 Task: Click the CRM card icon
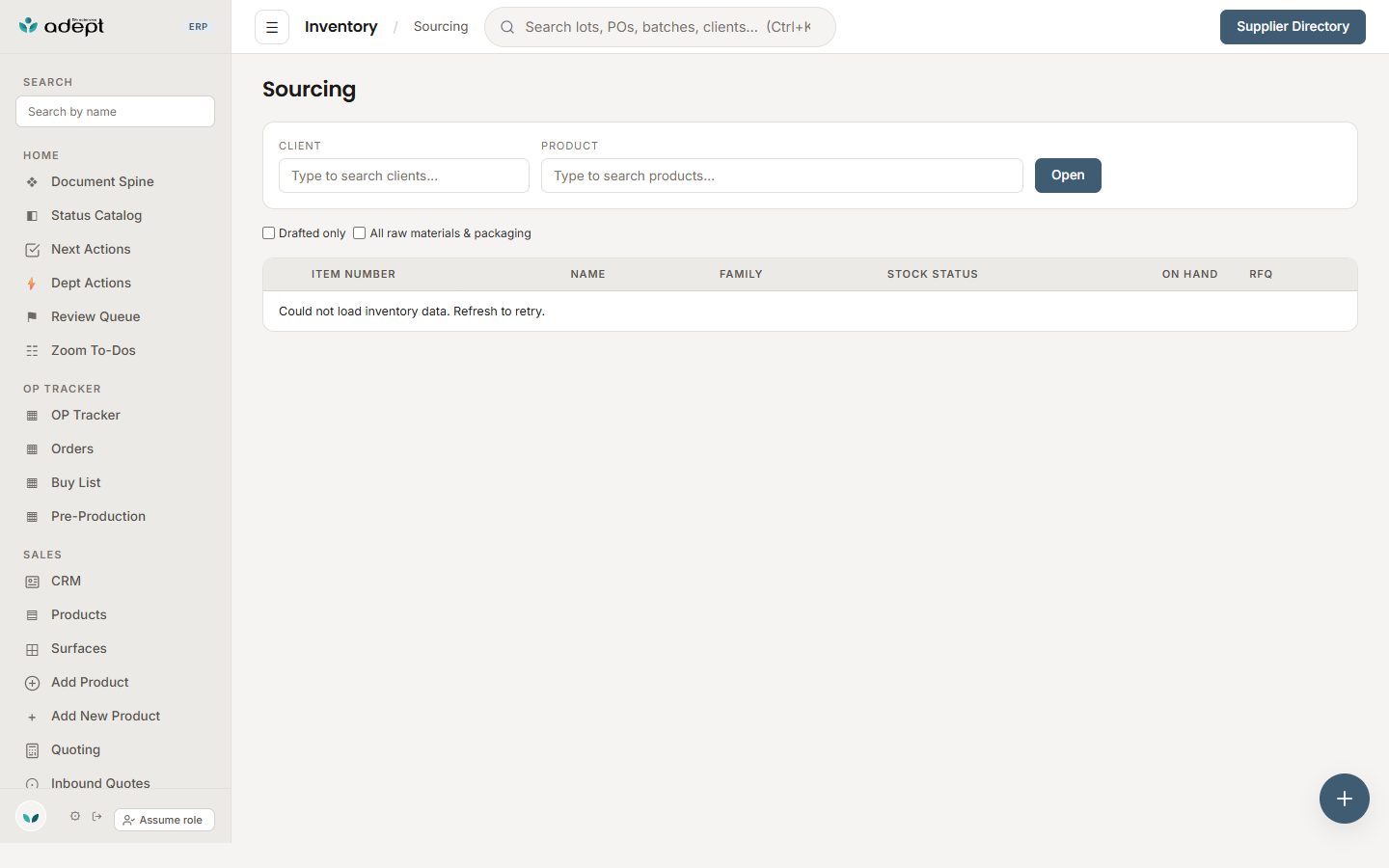32,582
